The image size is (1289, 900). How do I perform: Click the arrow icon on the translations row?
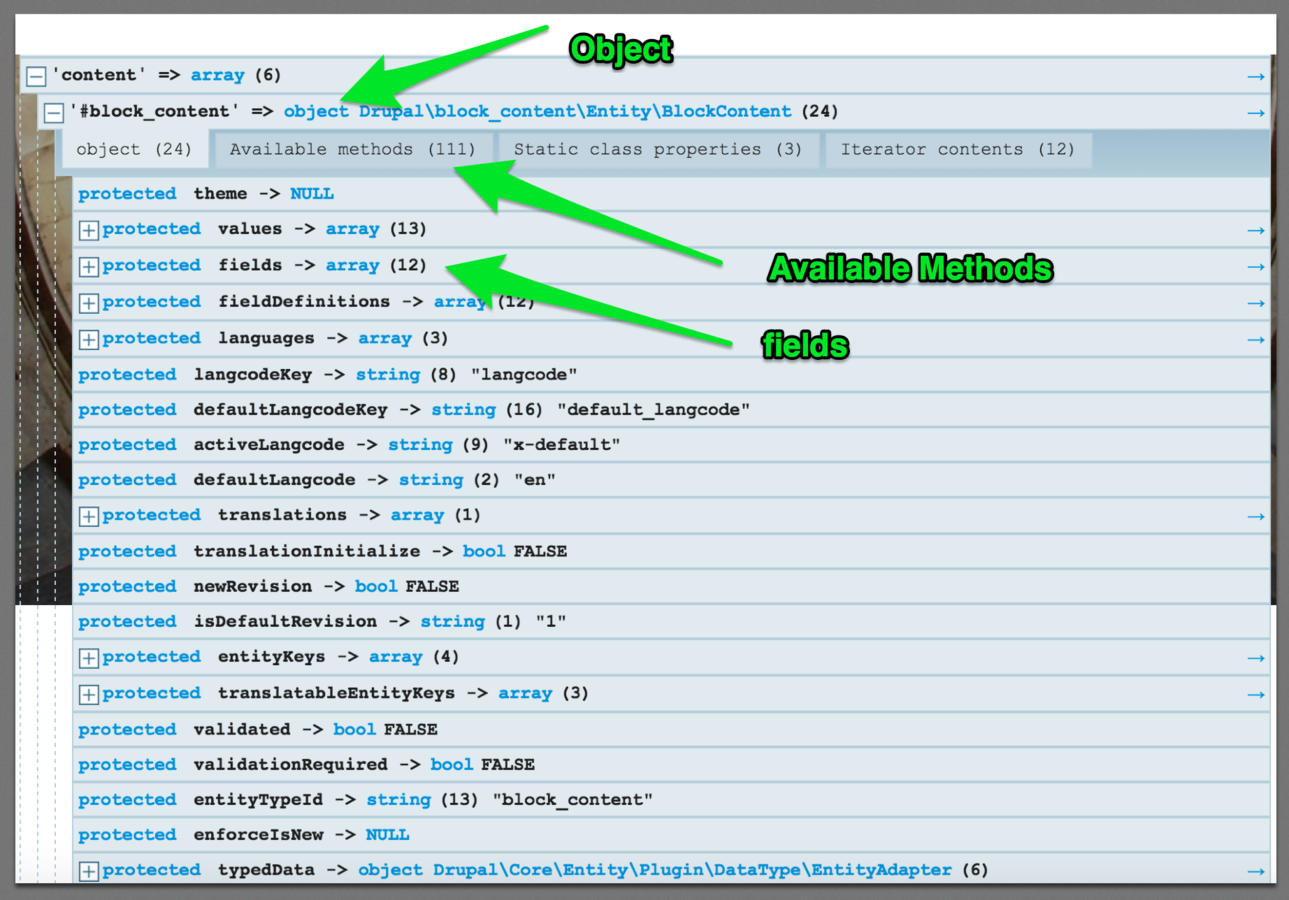tap(1256, 517)
